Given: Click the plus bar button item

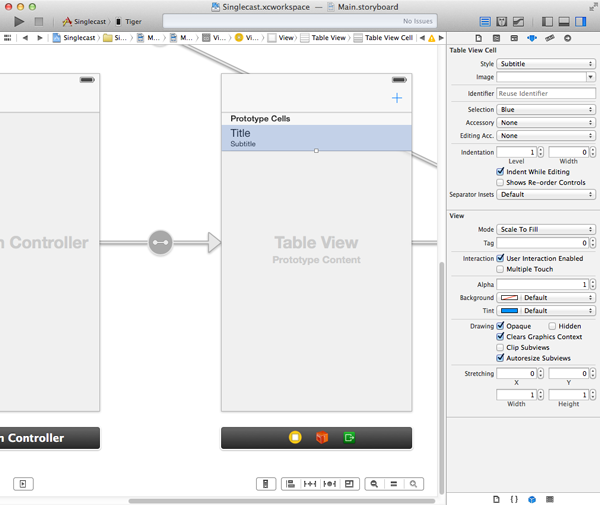Looking at the screenshot, I should coord(397,98).
